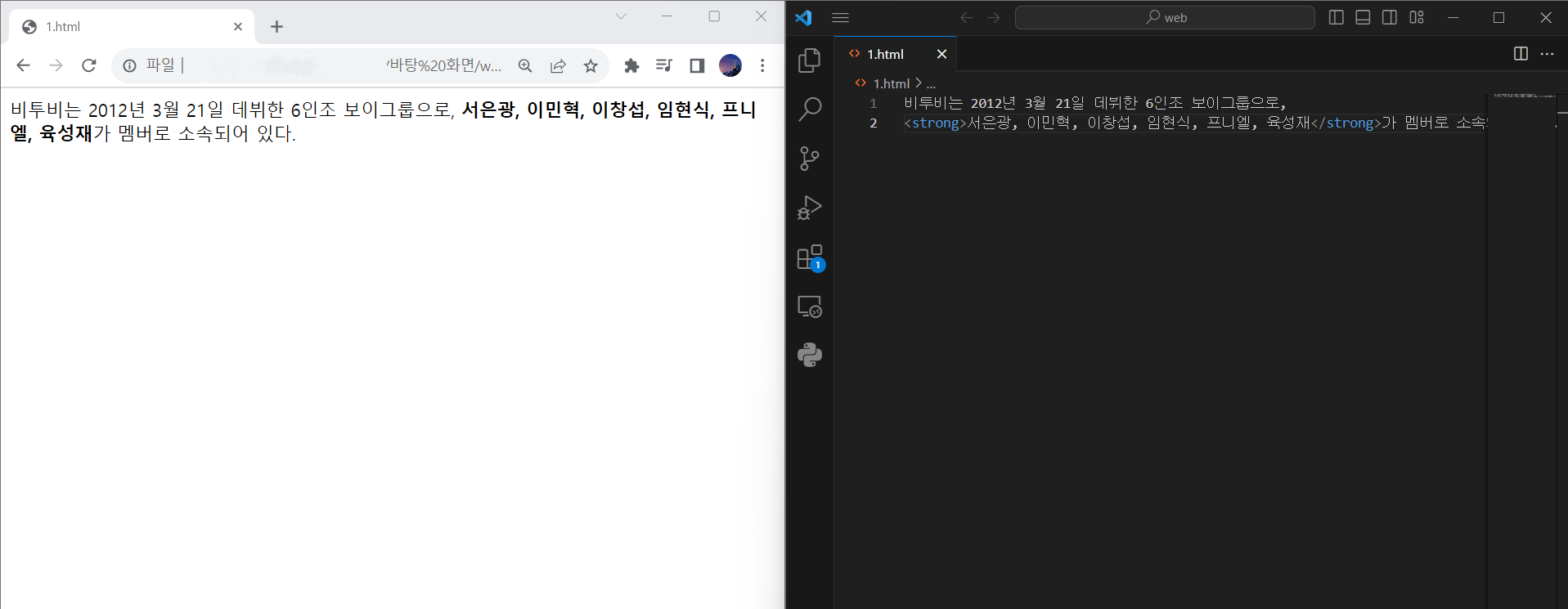
Task: Open Chrome tab search dropdown
Action: 621,16
